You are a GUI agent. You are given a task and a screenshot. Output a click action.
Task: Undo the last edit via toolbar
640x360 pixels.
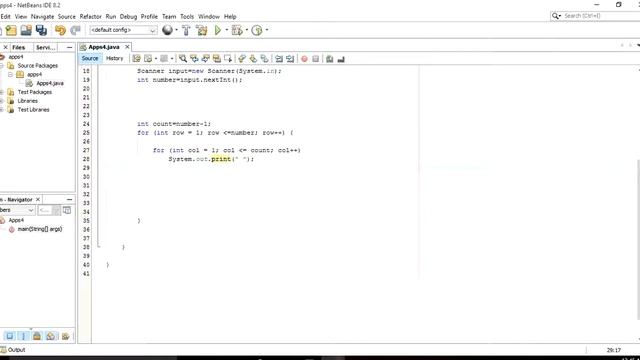coord(60,30)
